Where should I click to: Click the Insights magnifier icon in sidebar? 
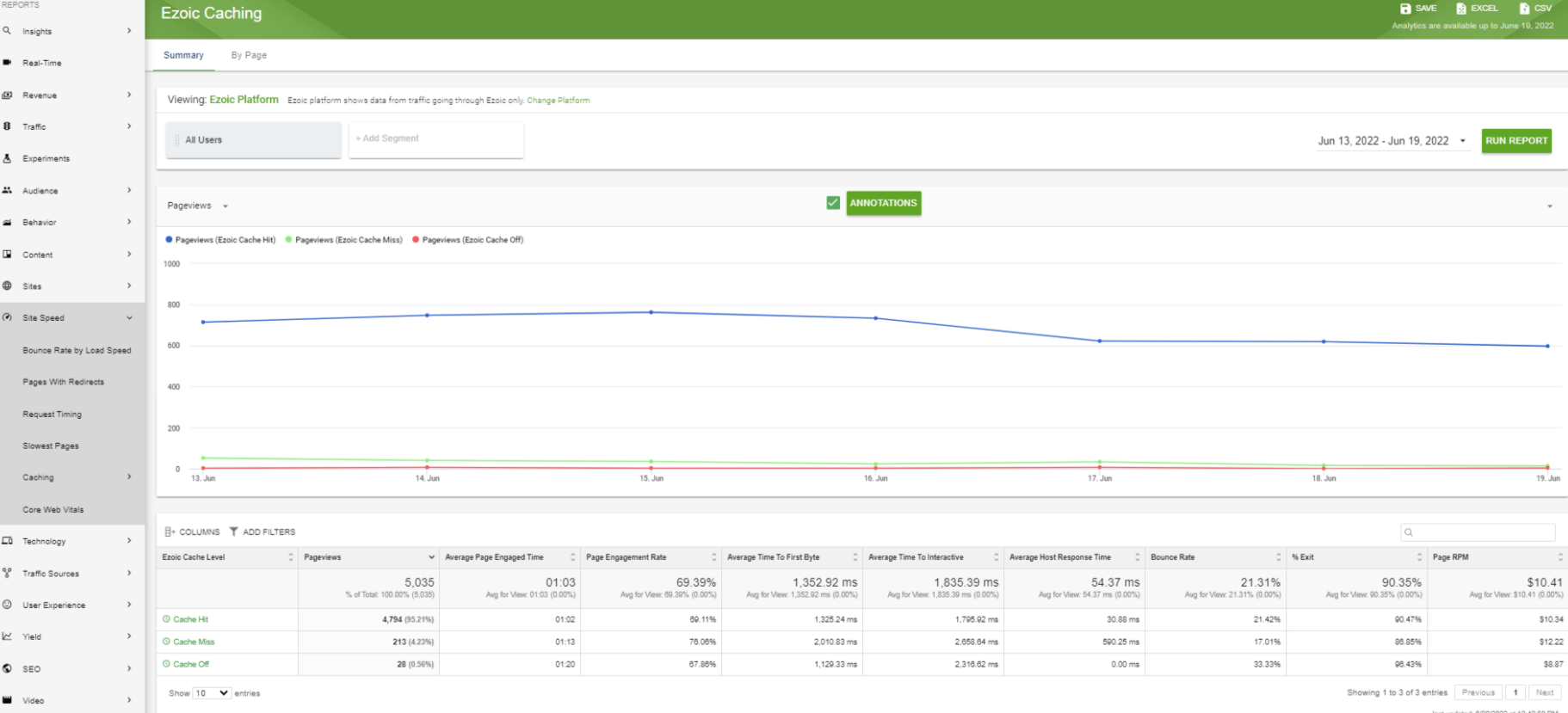point(7,31)
